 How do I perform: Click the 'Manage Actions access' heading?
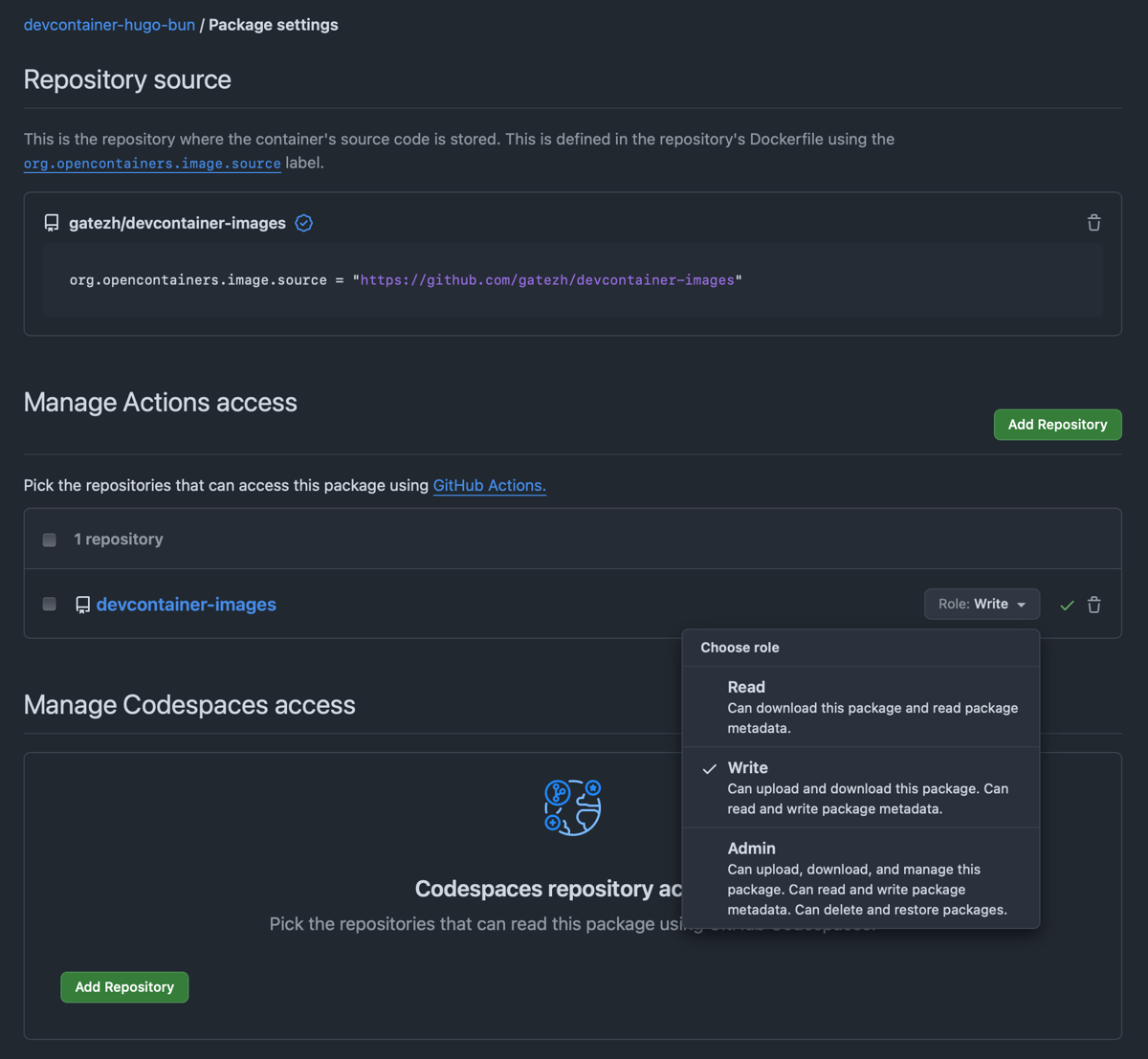(x=161, y=402)
